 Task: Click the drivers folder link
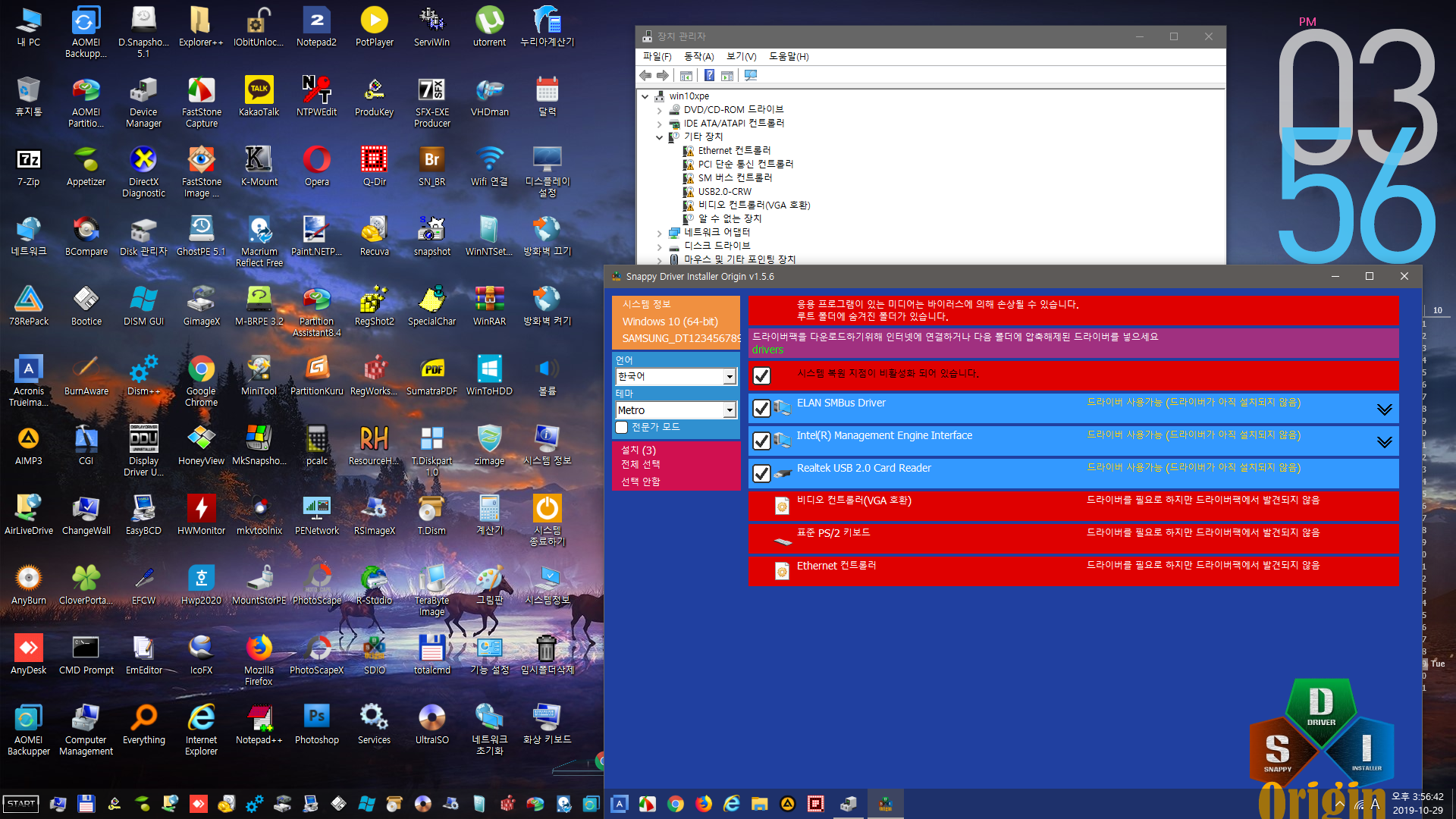(767, 350)
